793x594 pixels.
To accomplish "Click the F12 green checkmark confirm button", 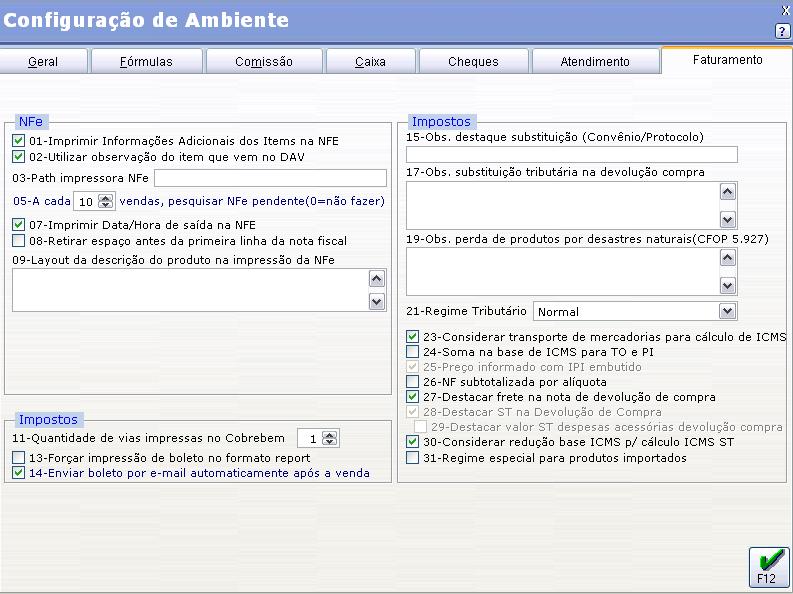I will [x=768, y=566].
